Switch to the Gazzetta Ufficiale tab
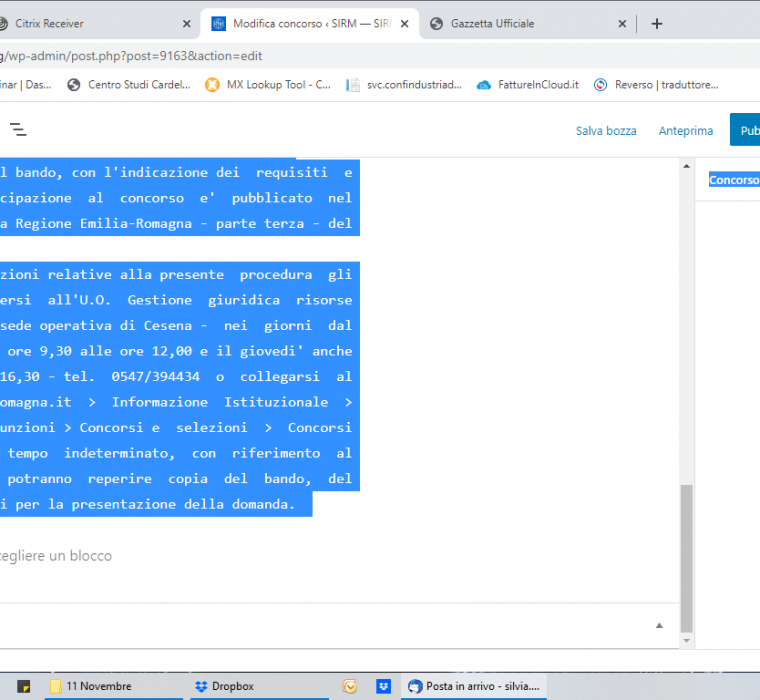 coord(520,24)
